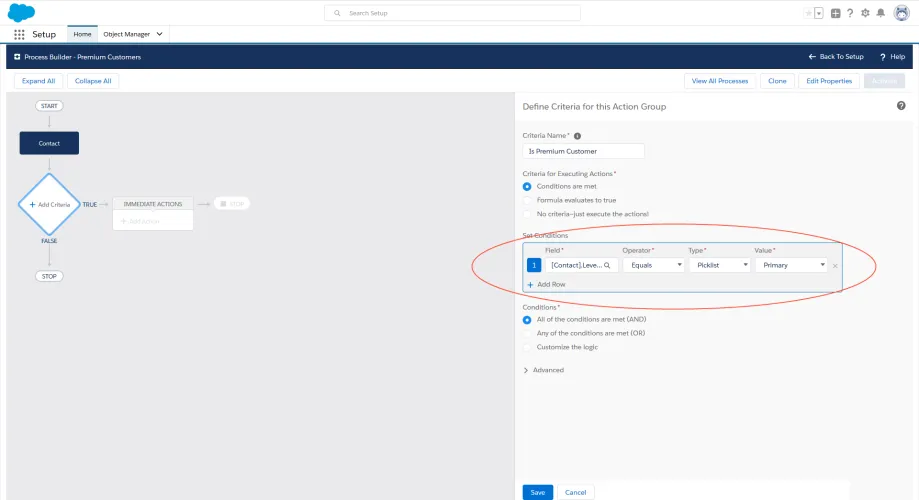The height and width of the screenshot is (500, 919).
Task: Click the help question mark in criteria panel
Action: click(901, 106)
